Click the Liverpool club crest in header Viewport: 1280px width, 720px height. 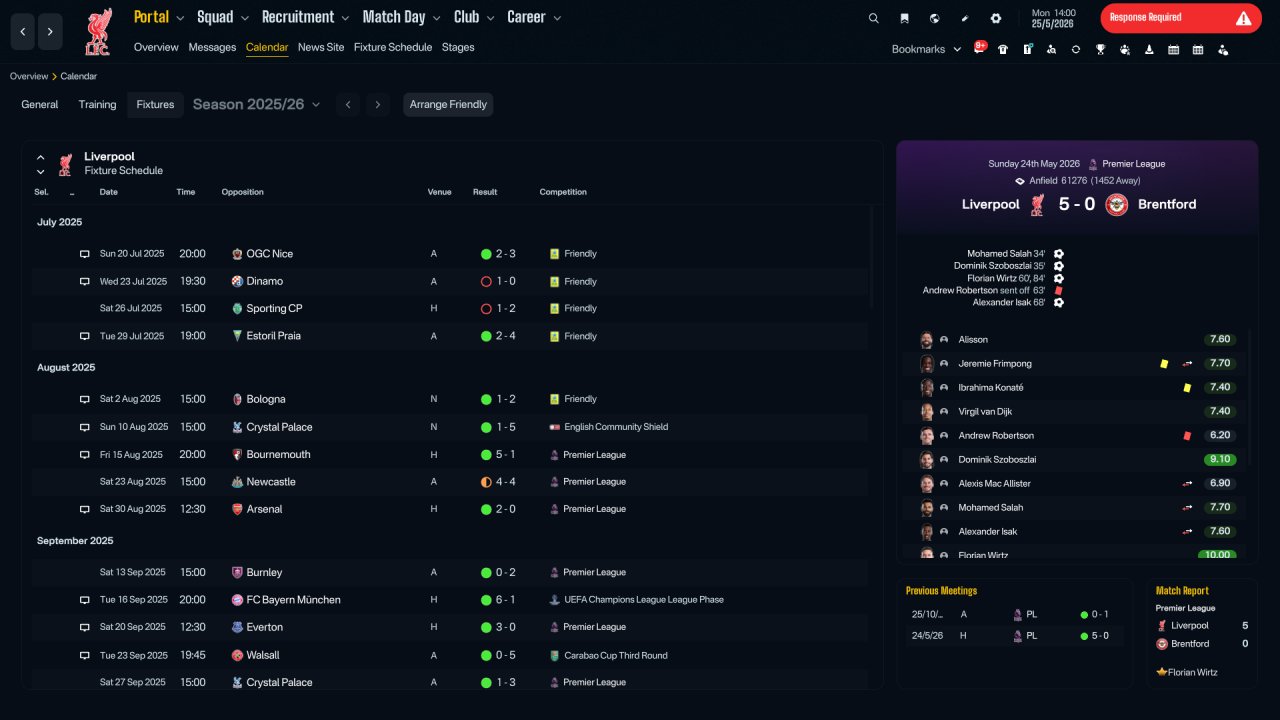98,32
